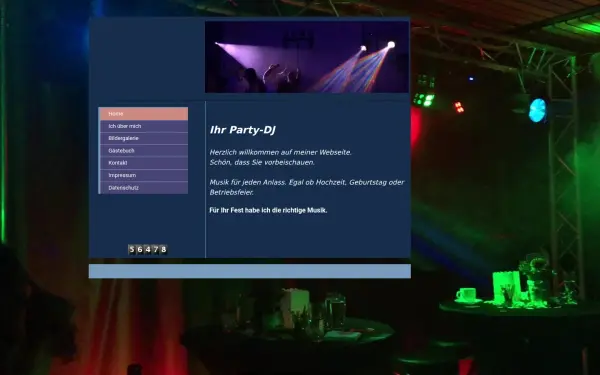Screen dimensions: 600x375
Task: Visit the Gästebuch page
Action: (x=143, y=151)
